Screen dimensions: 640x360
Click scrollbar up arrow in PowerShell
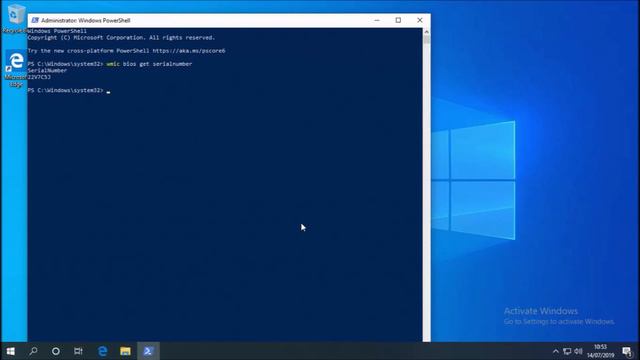427,31
